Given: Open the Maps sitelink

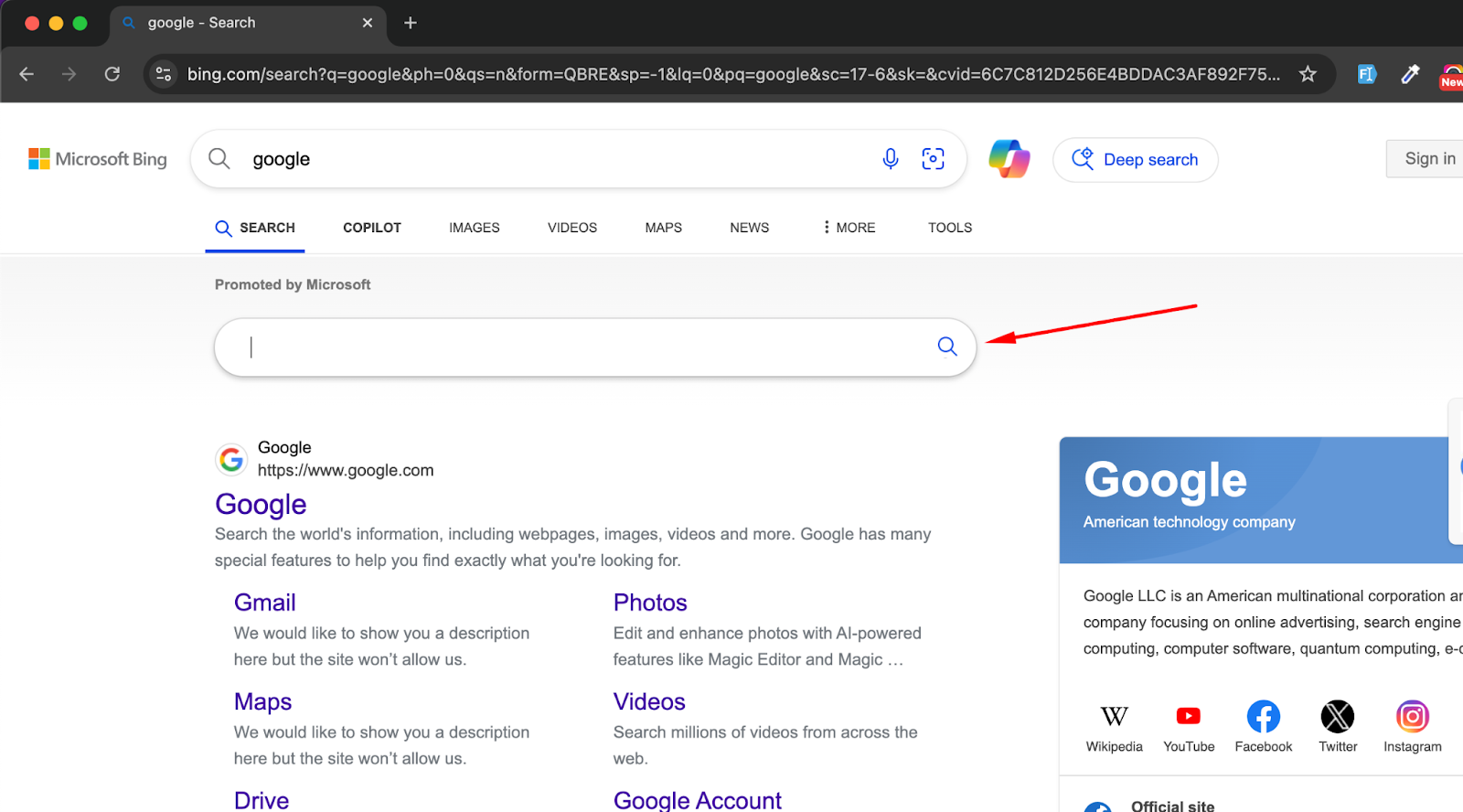Looking at the screenshot, I should 263,701.
